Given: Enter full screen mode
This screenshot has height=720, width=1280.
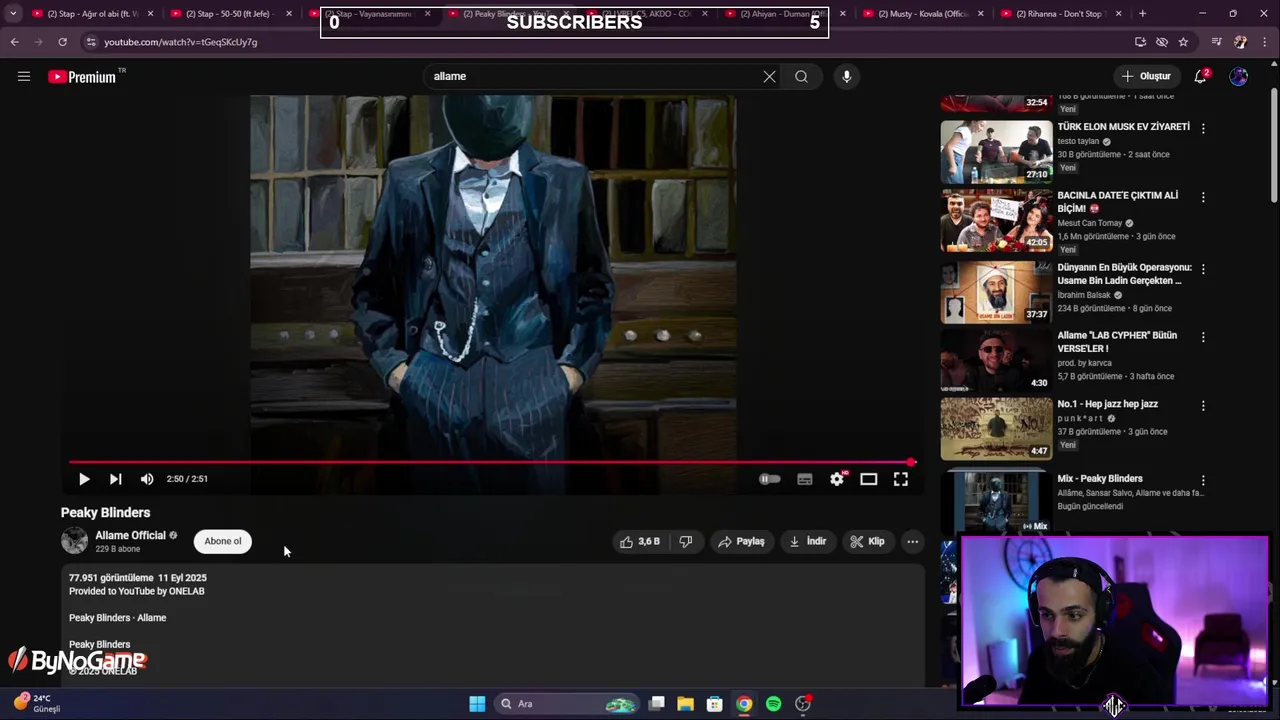Looking at the screenshot, I should pyautogui.click(x=901, y=479).
